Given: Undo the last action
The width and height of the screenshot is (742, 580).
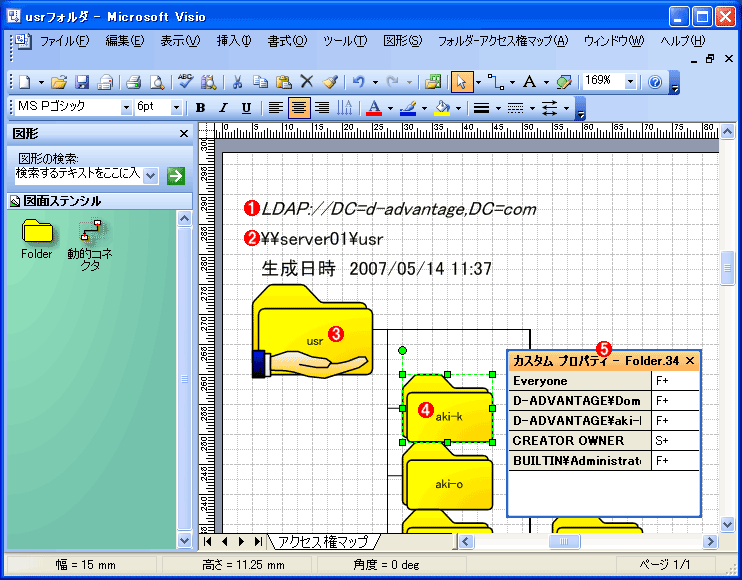Looking at the screenshot, I should [358, 82].
